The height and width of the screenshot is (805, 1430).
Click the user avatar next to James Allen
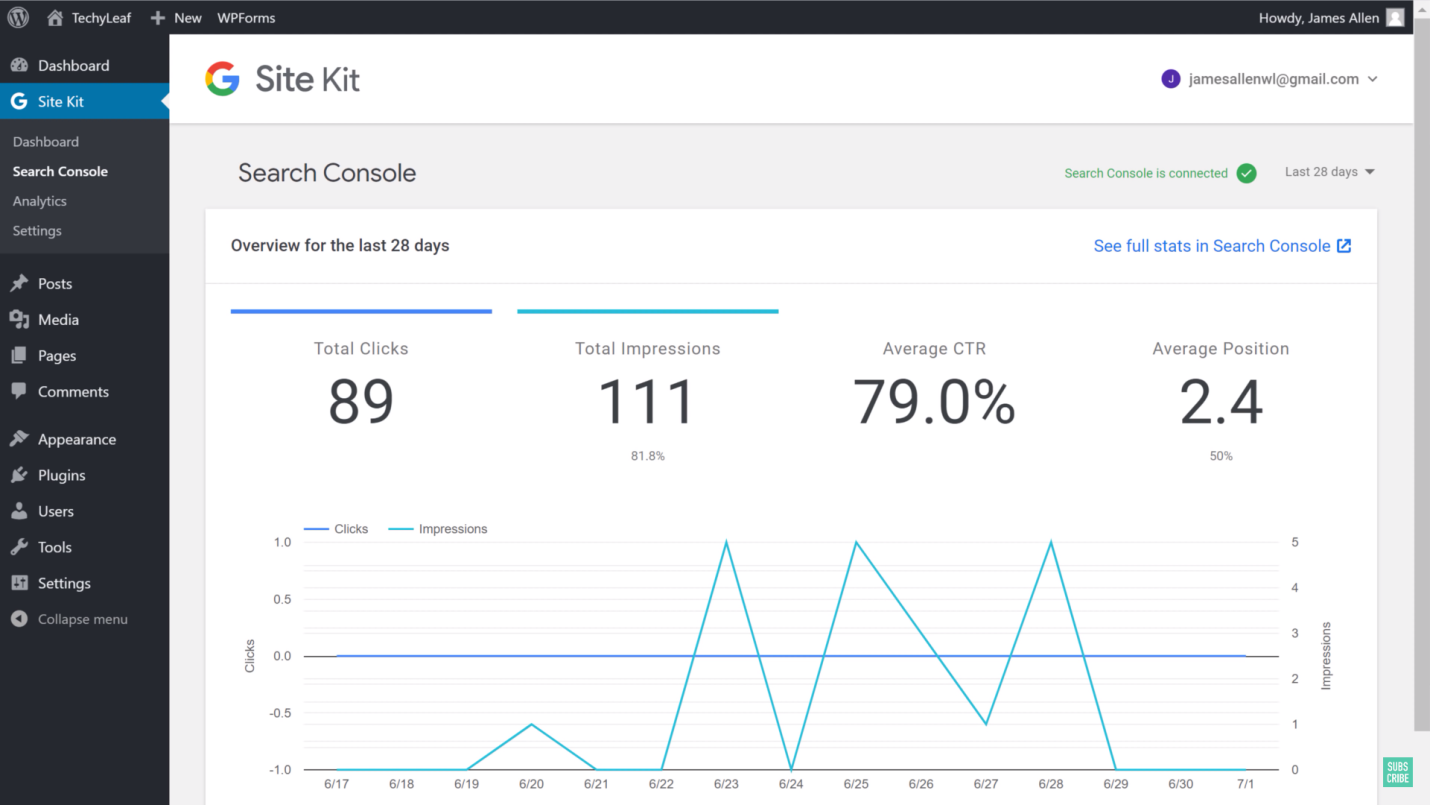pos(1395,17)
